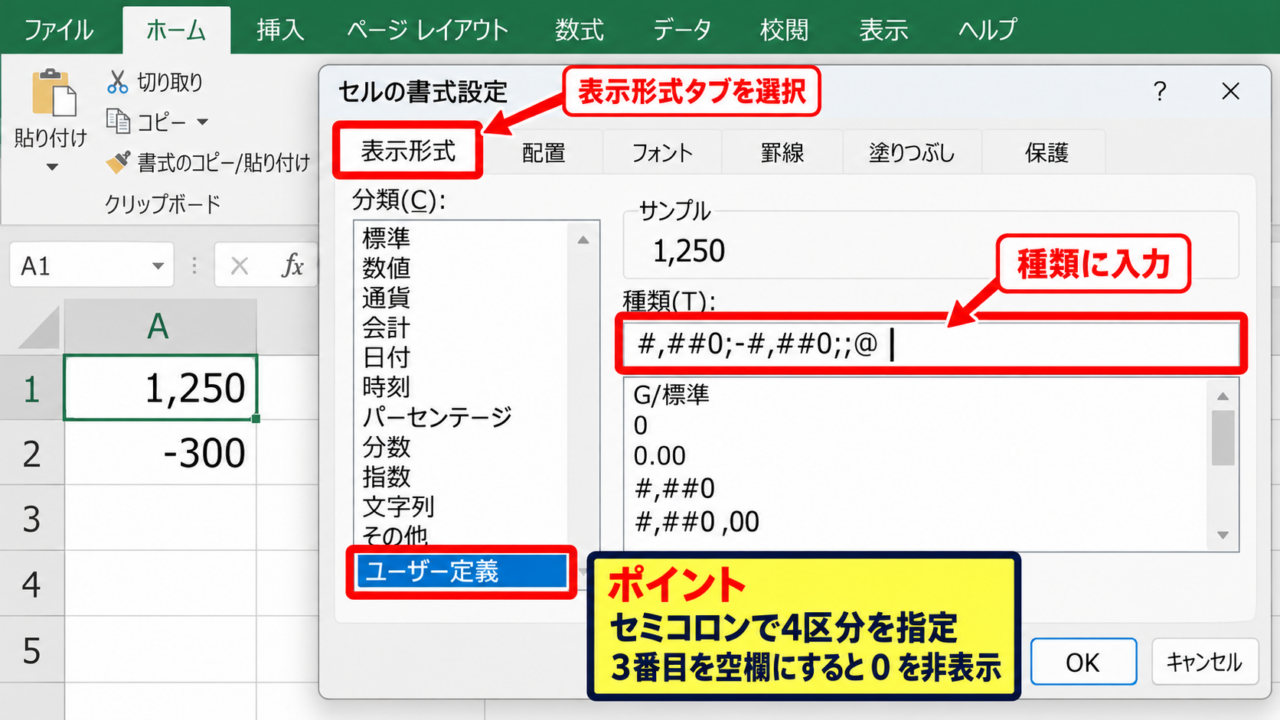Select the column A header

(x=159, y=326)
